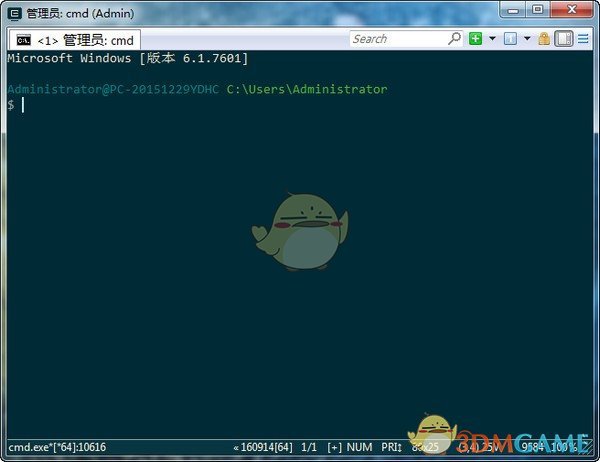Toggle the split panel view icon
This screenshot has width=600, height=462.
(x=564, y=39)
